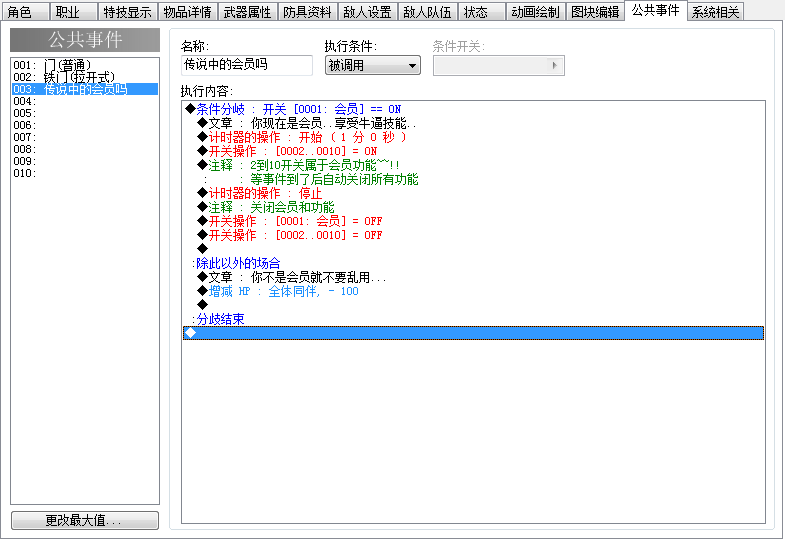Select empty common event slot 007
Image resolution: width=785 pixels, height=540 pixels.
(x=85, y=137)
